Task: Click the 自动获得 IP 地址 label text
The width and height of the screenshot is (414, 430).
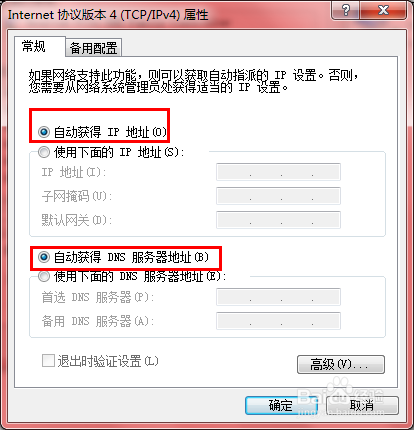Action: point(110,132)
